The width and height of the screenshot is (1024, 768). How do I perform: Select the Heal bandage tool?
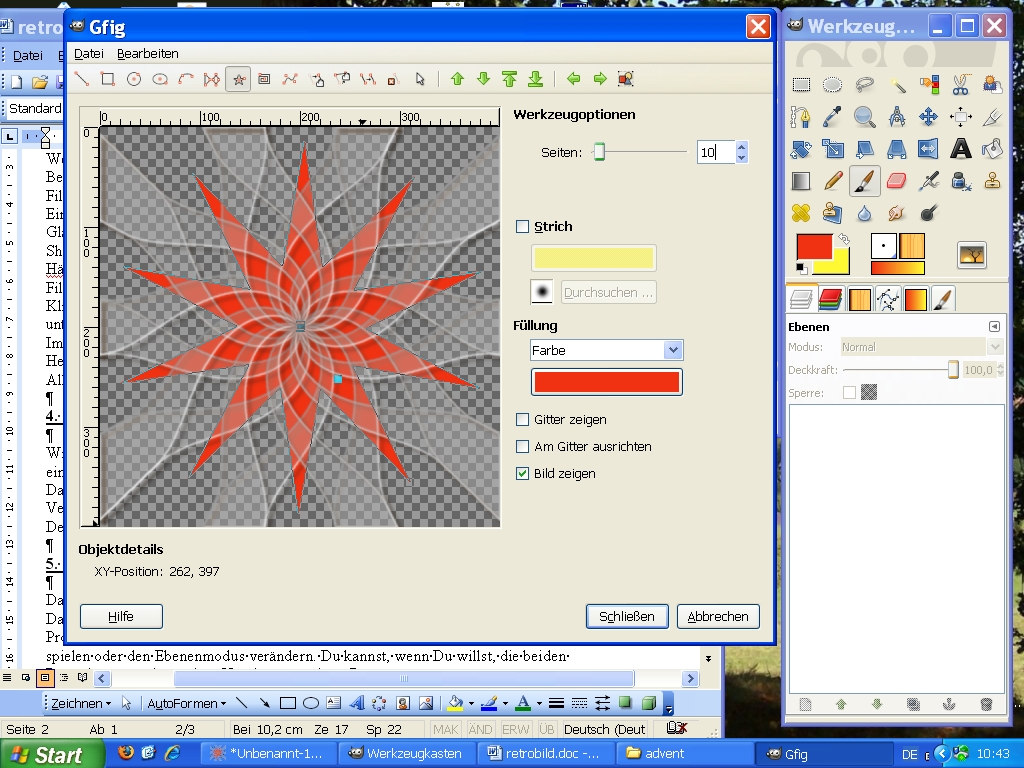pyautogui.click(x=801, y=213)
